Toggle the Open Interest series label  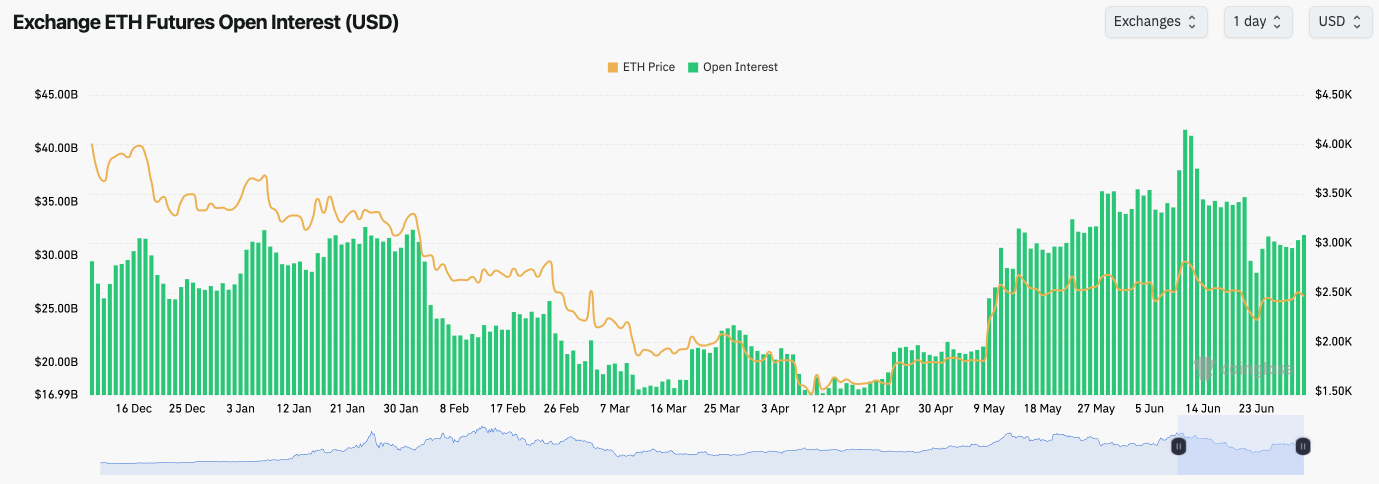pyautogui.click(x=740, y=67)
